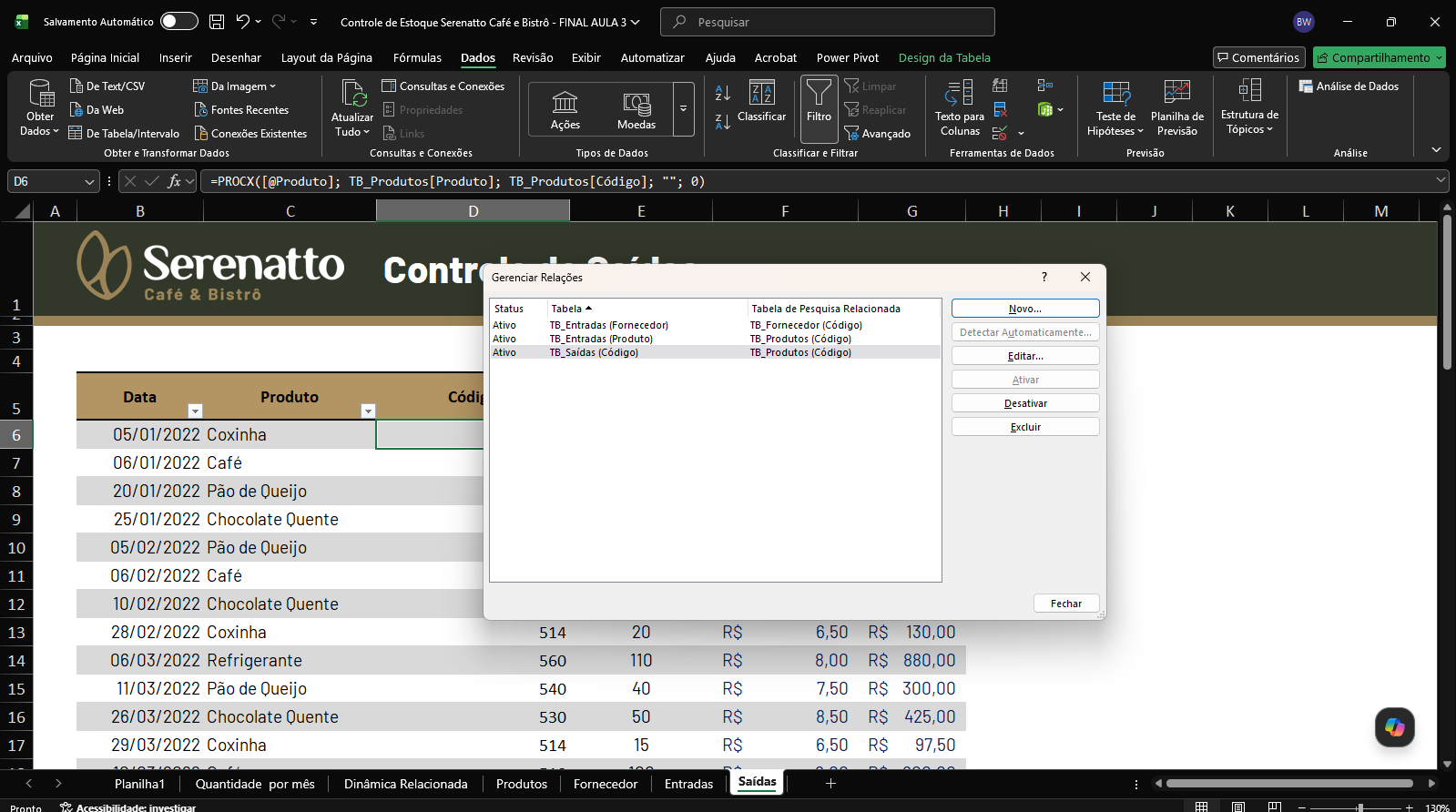Create a Planilha de Previsão
1456x812 pixels.
click(1177, 108)
